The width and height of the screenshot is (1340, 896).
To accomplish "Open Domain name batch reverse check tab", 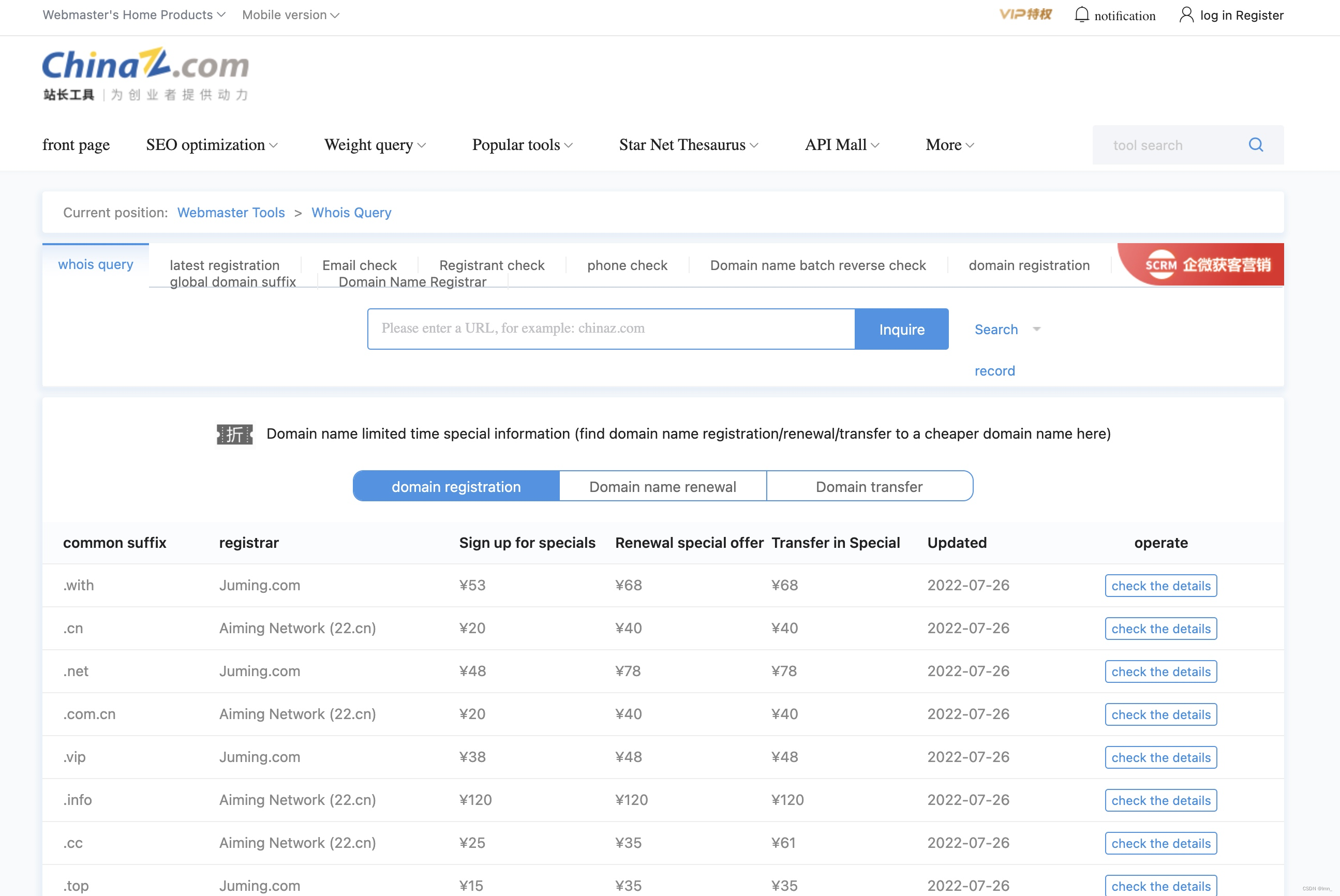I will [818, 265].
